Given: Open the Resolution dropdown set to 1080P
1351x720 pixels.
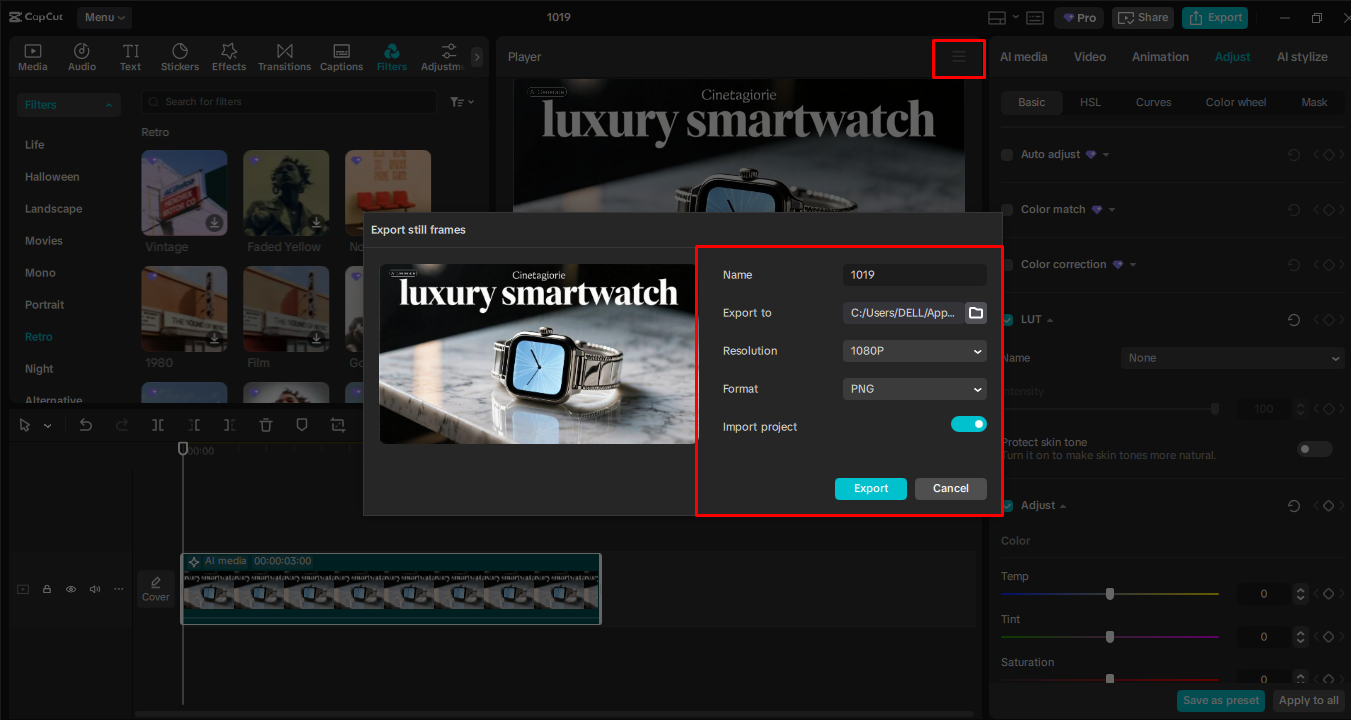Looking at the screenshot, I should (913, 351).
